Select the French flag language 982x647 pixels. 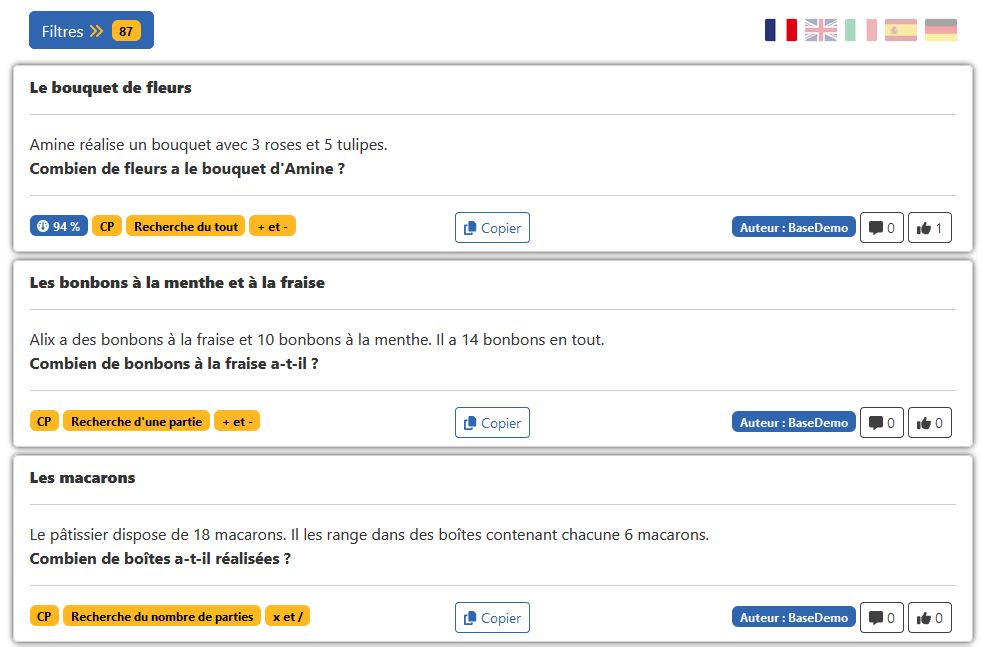click(780, 30)
